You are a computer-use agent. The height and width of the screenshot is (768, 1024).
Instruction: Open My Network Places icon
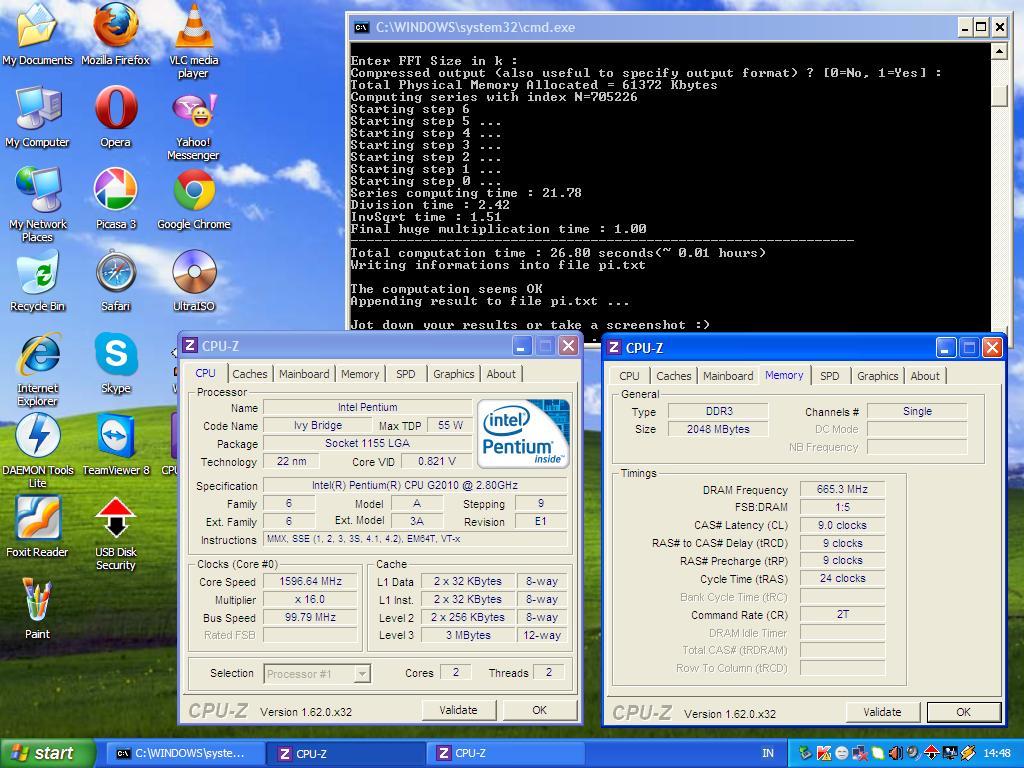[x=37, y=204]
